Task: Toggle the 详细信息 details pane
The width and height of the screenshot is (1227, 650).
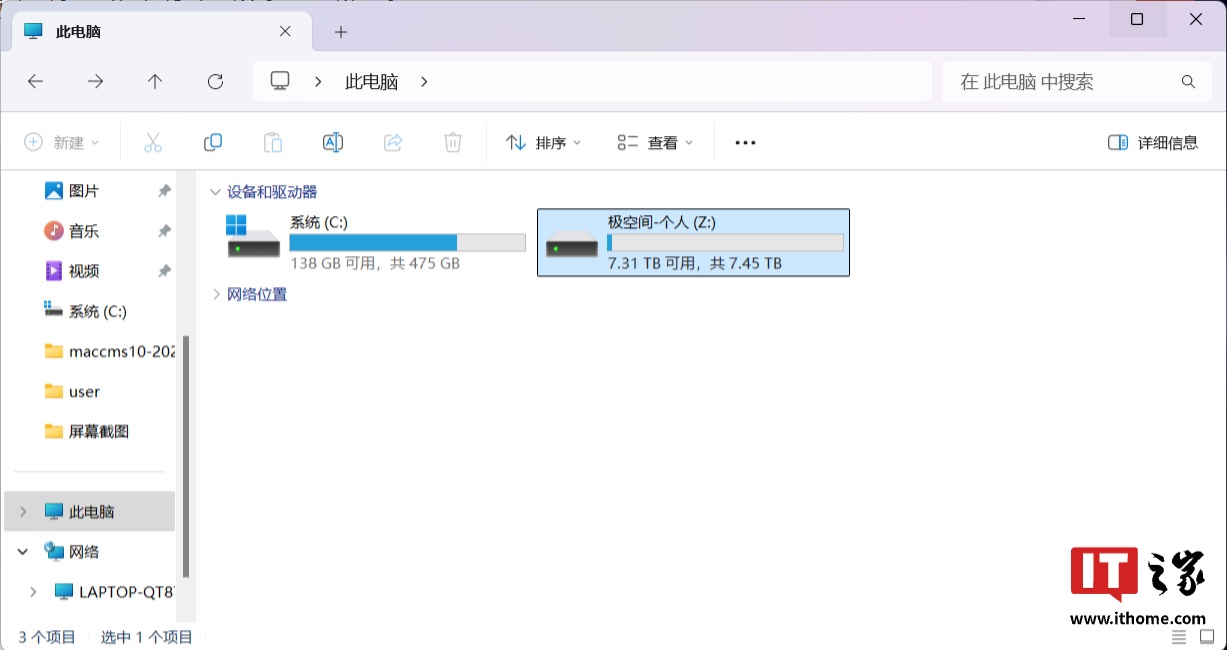Action: click(x=1153, y=143)
